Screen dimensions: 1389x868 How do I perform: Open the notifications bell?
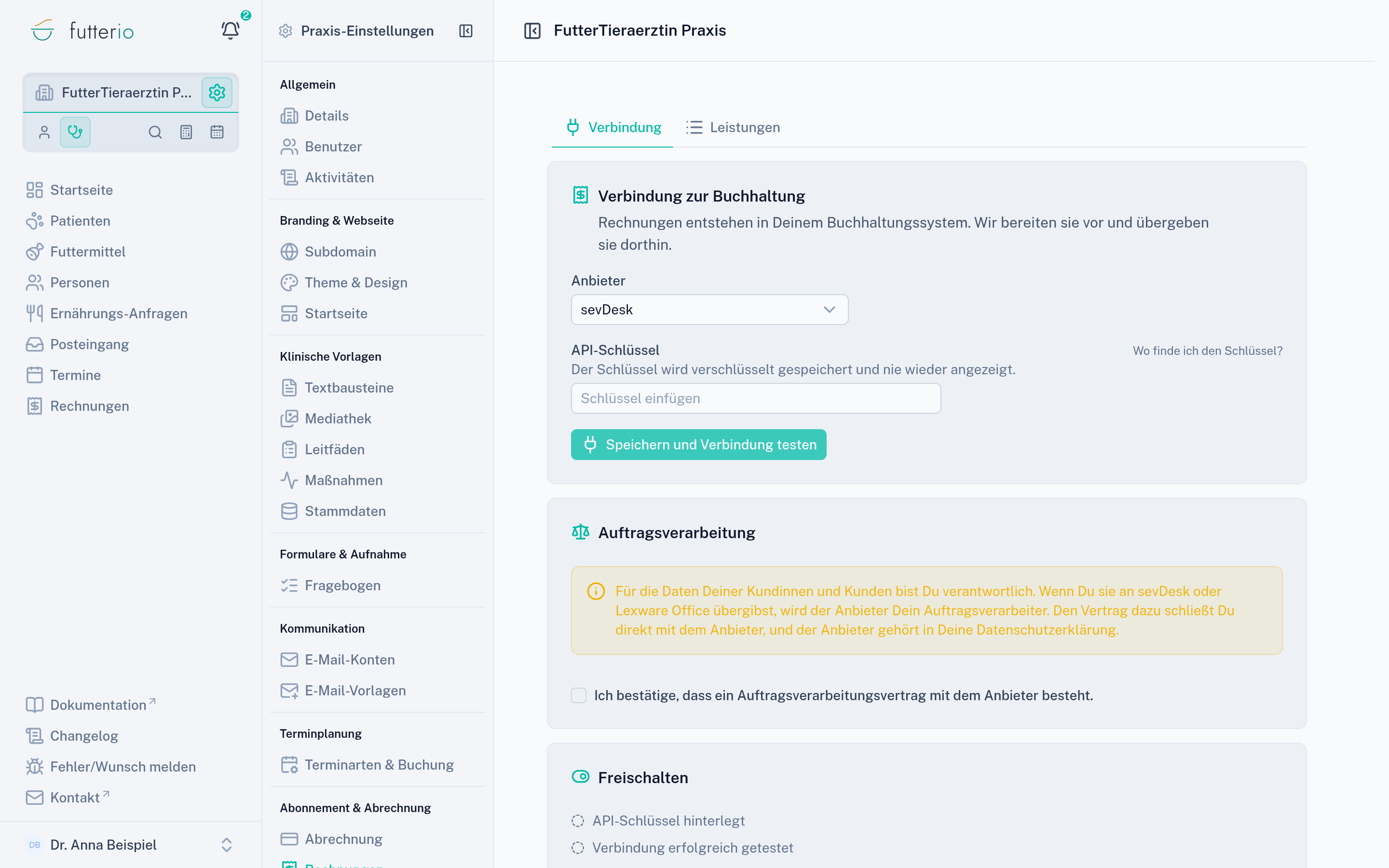click(x=230, y=30)
